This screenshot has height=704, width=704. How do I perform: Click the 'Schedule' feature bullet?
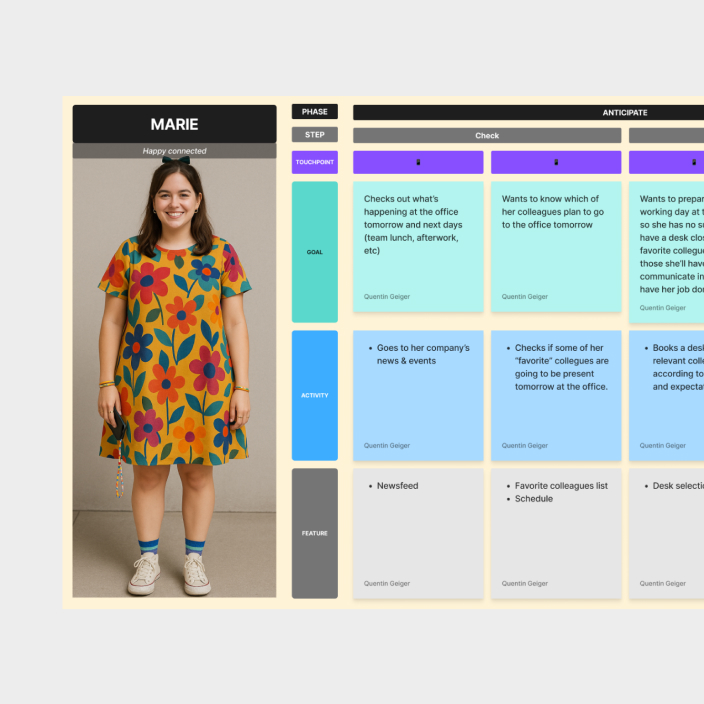(x=533, y=499)
